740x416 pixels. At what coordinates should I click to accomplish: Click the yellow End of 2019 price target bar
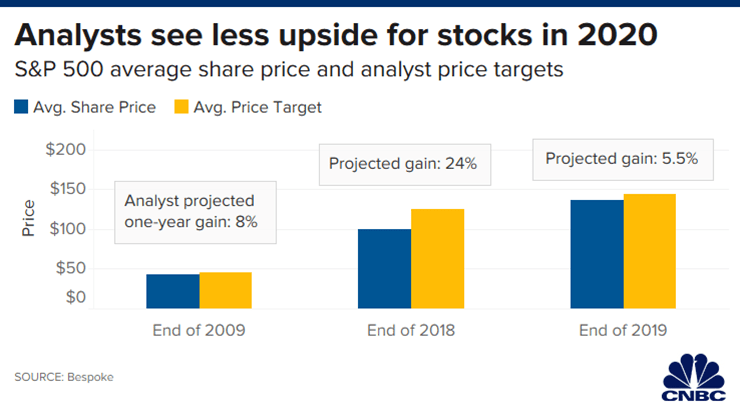coord(650,251)
